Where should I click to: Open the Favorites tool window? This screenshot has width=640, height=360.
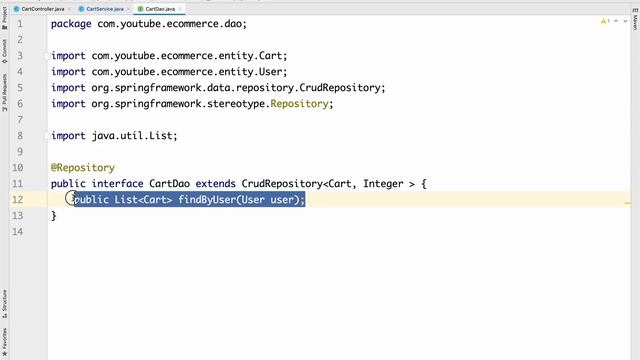tap(4, 341)
